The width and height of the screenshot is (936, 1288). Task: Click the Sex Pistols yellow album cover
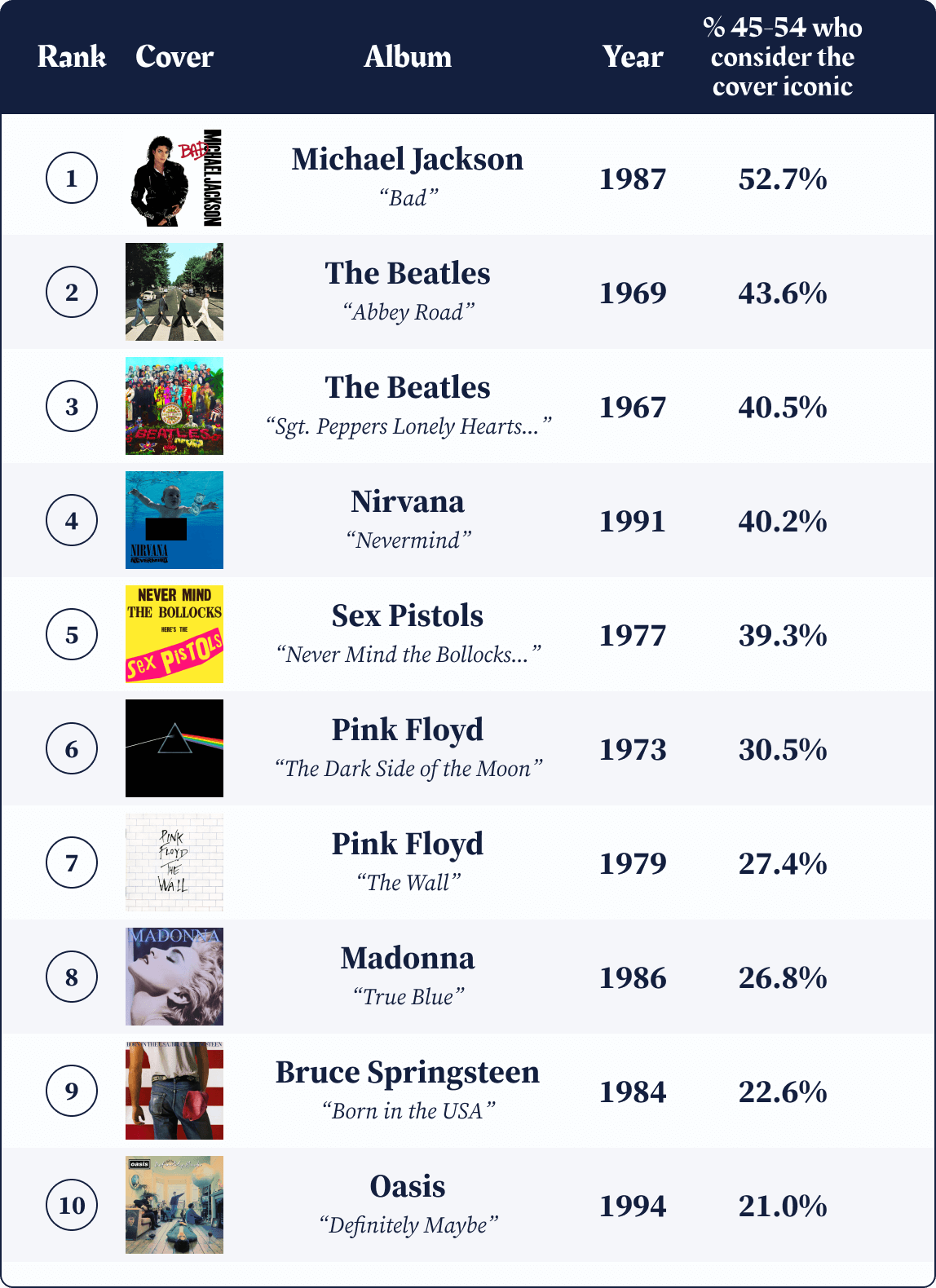(174, 634)
